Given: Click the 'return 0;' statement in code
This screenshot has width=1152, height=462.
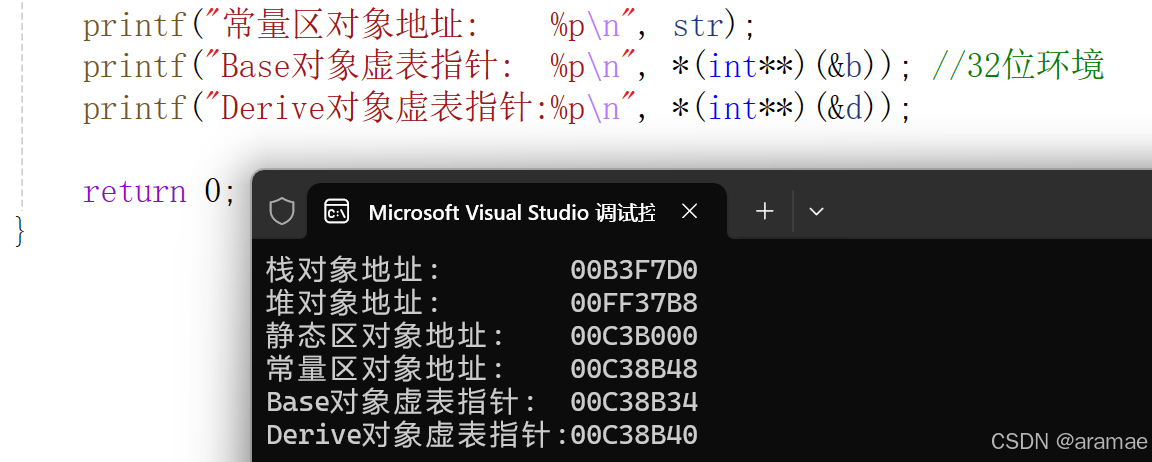Looking at the screenshot, I should (159, 192).
